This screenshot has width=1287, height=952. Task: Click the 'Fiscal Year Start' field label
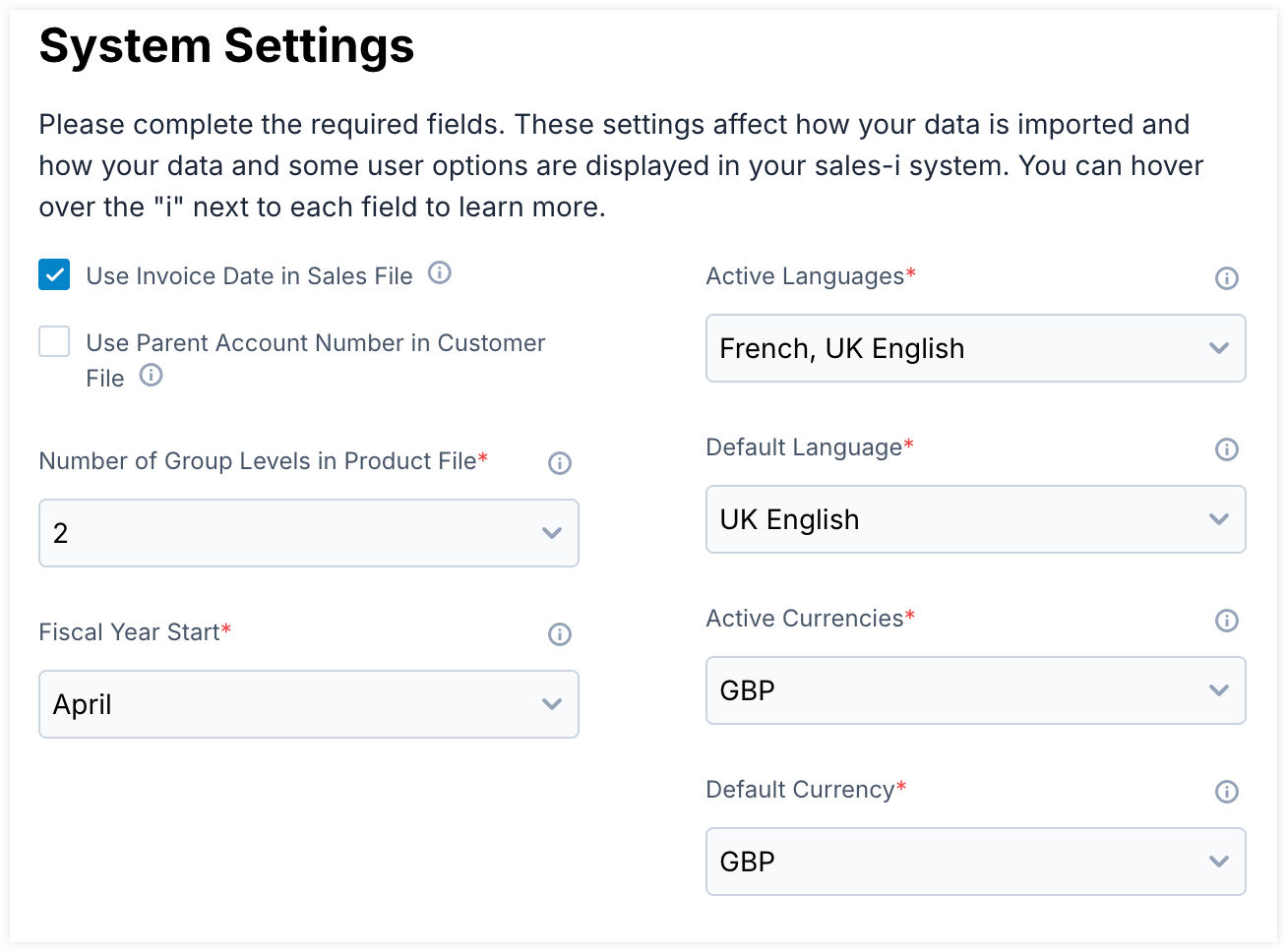[x=129, y=632]
